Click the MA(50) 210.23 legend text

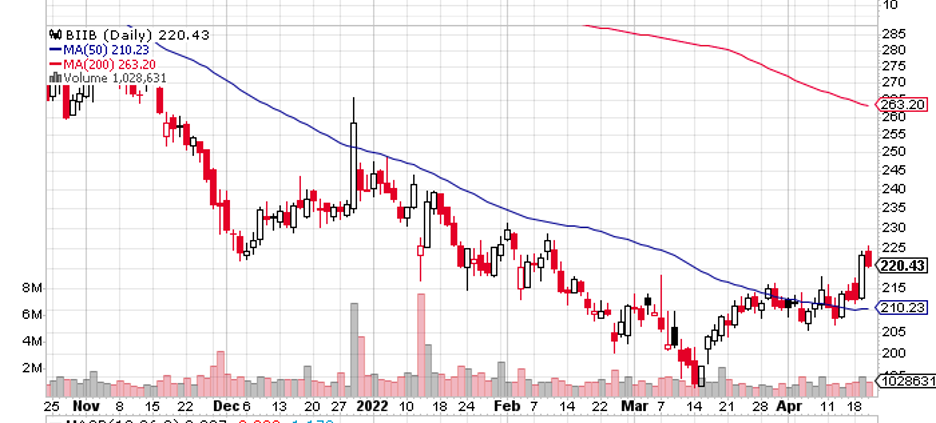click(106, 50)
